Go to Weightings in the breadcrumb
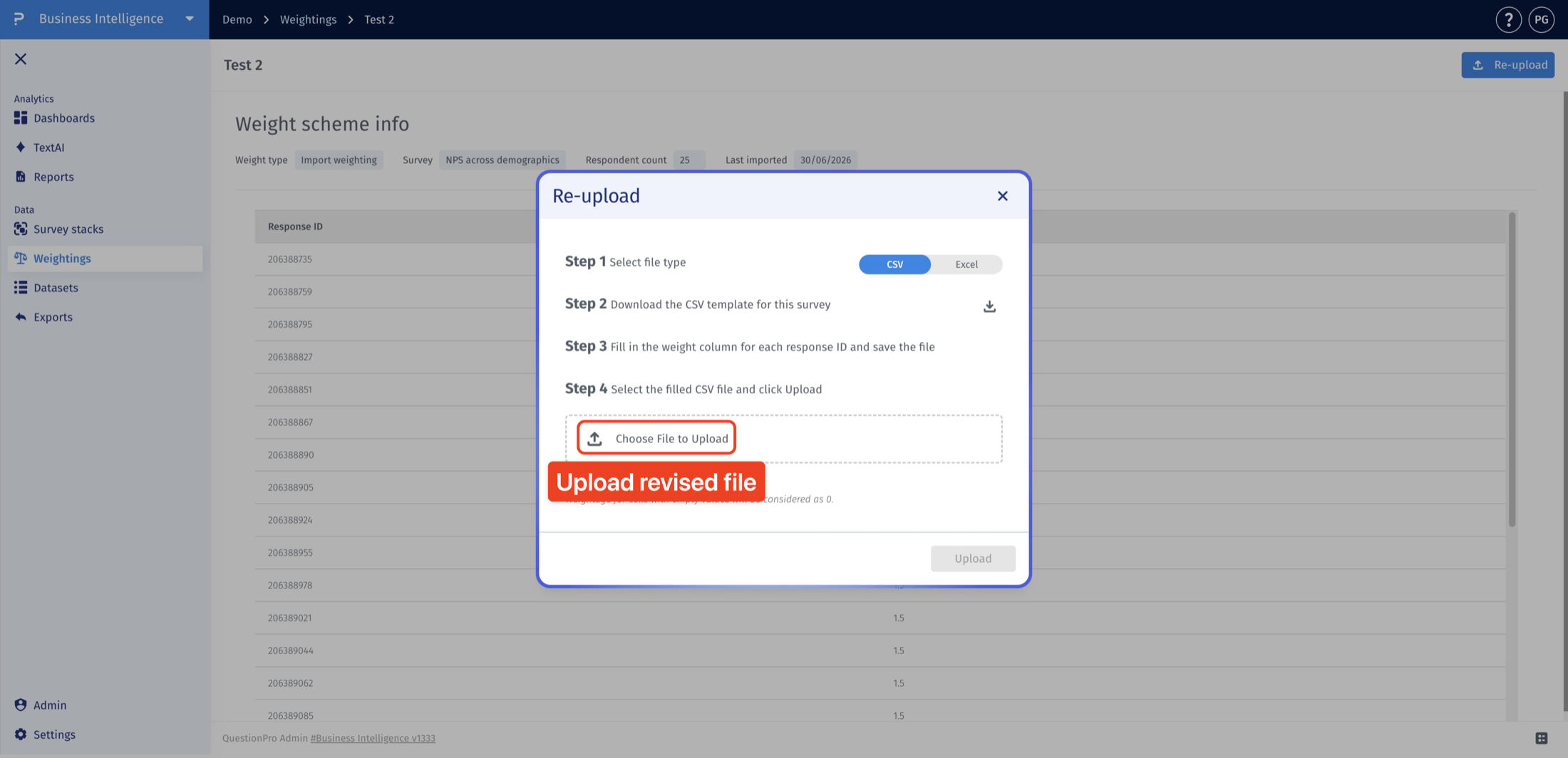 coord(308,19)
